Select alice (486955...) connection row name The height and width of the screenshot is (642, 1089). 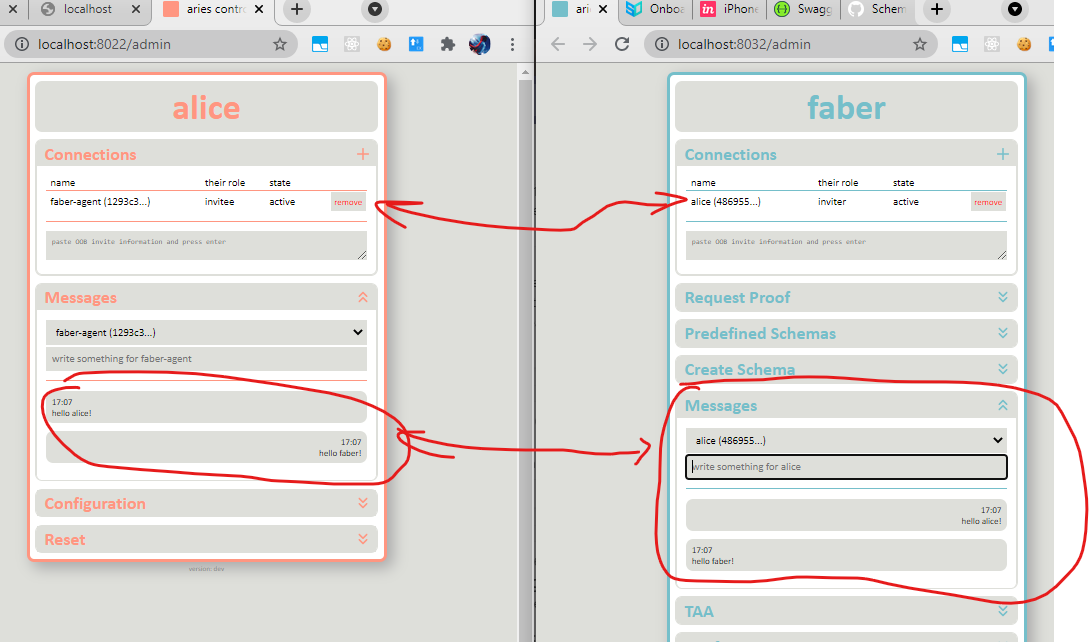coord(726,202)
